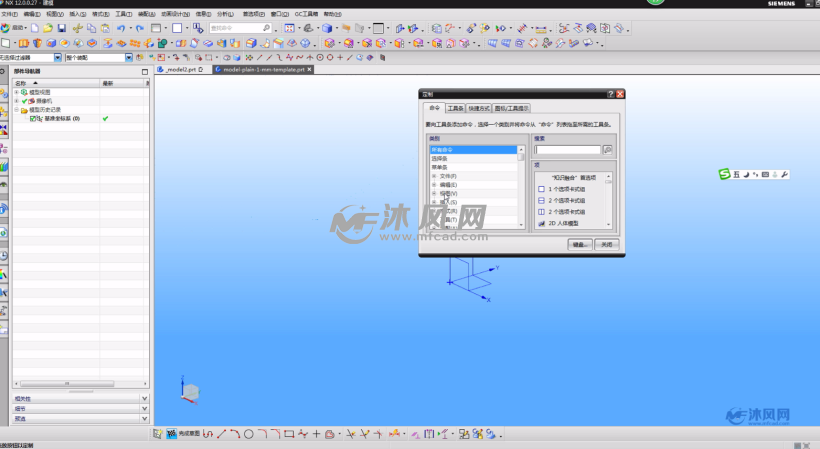Open the 插入(S) menu
Image resolution: width=820 pixels, height=449 pixels.
pos(77,14)
